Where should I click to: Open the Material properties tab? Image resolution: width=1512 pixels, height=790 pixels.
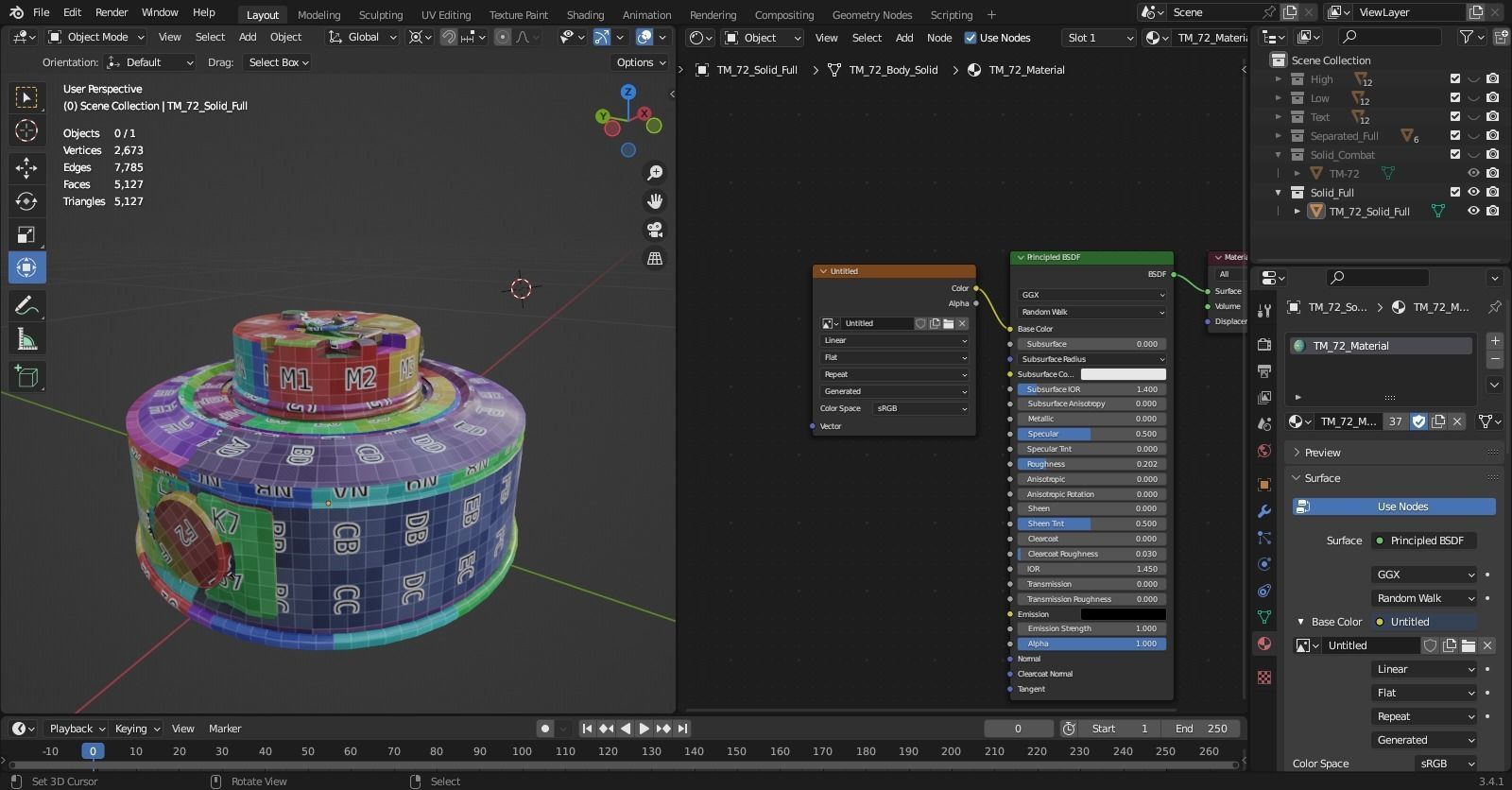1264,644
